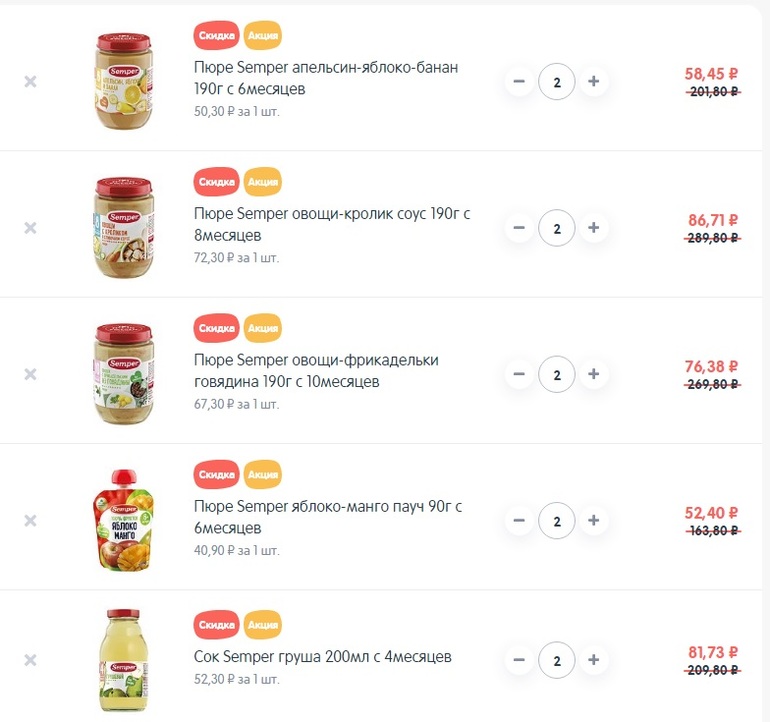Remove orange-apple-banana puree from cart
This screenshot has height=722, width=770.
[x=30, y=81]
